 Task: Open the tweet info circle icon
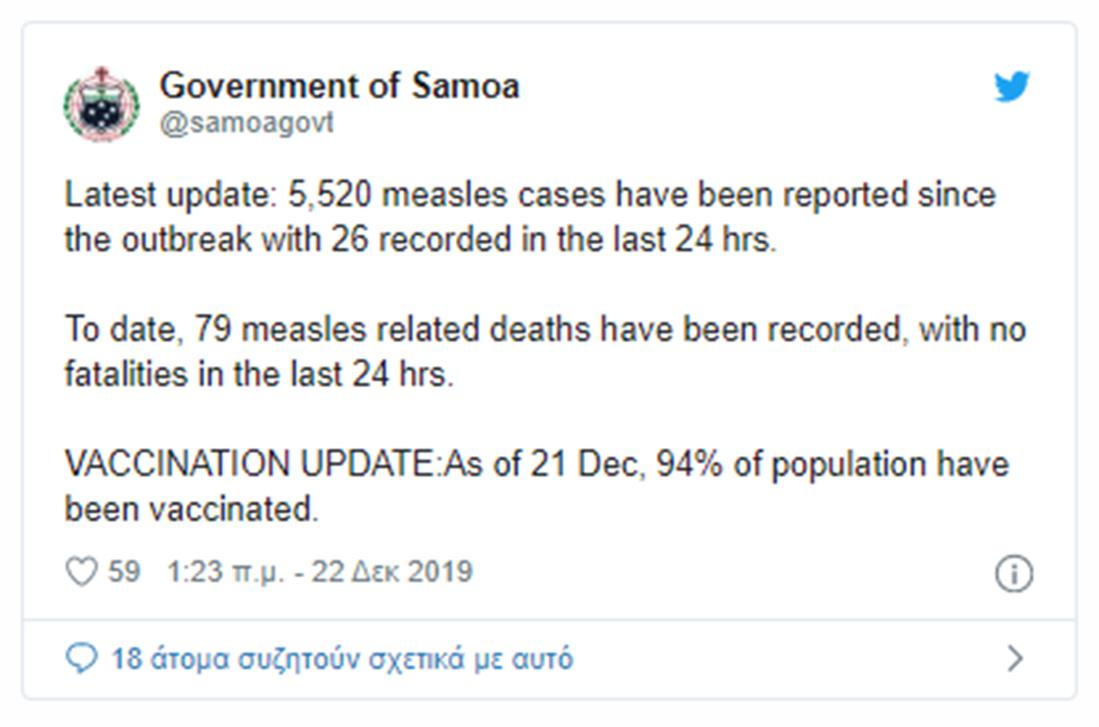click(1013, 574)
